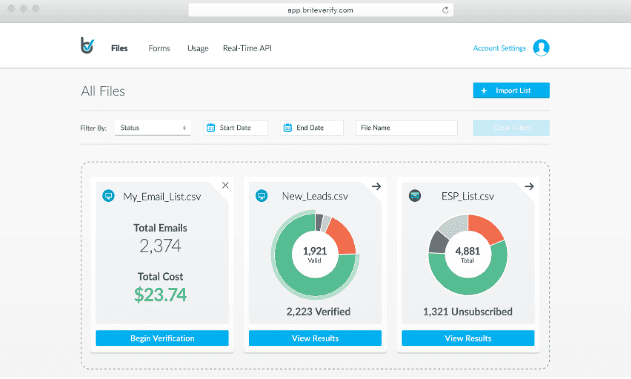Begin Verification for My_Email_List.csv
The image size is (631, 379).
click(x=162, y=338)
